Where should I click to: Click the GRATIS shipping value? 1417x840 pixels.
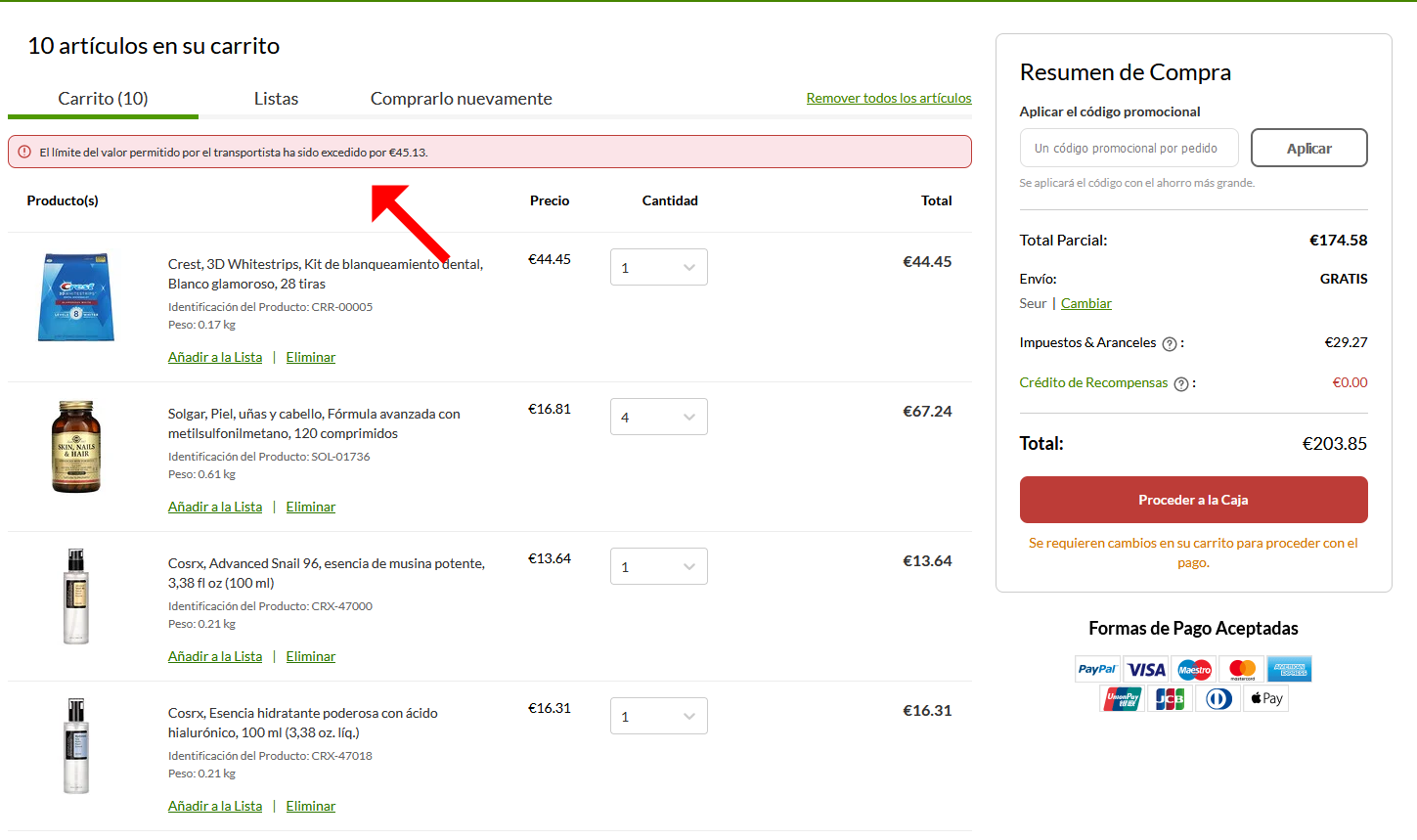1344,279
